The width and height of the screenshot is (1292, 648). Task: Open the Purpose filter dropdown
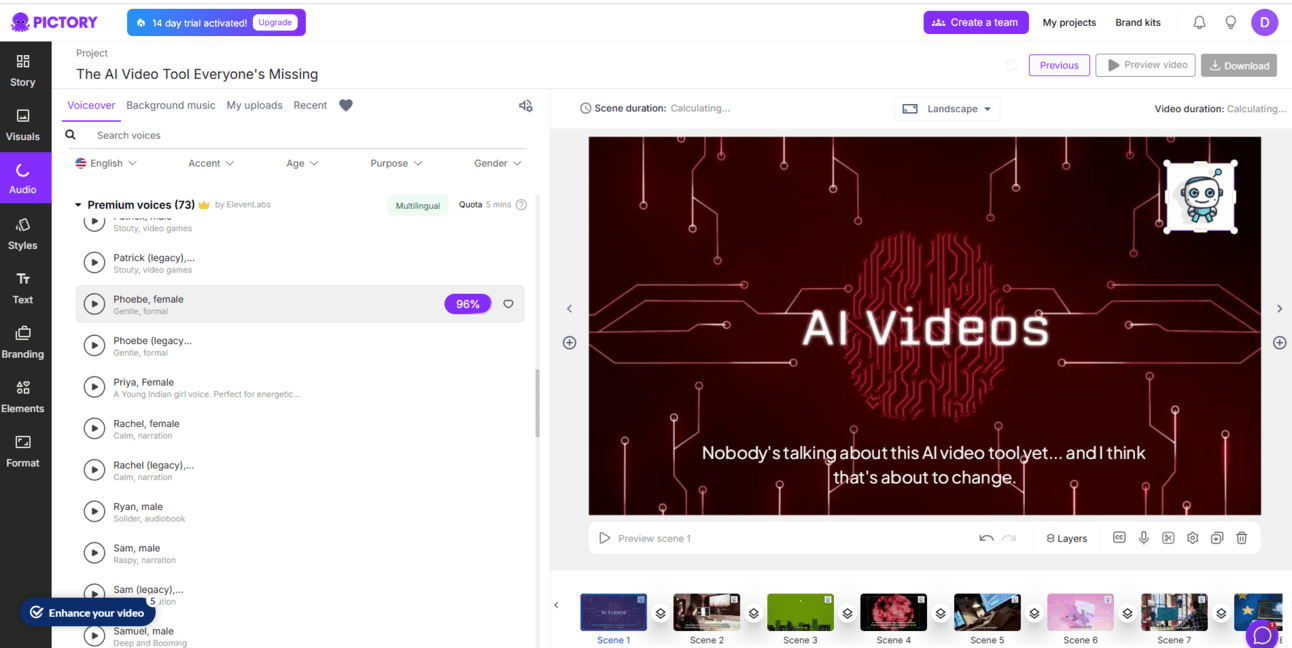(x=396, y=163)
